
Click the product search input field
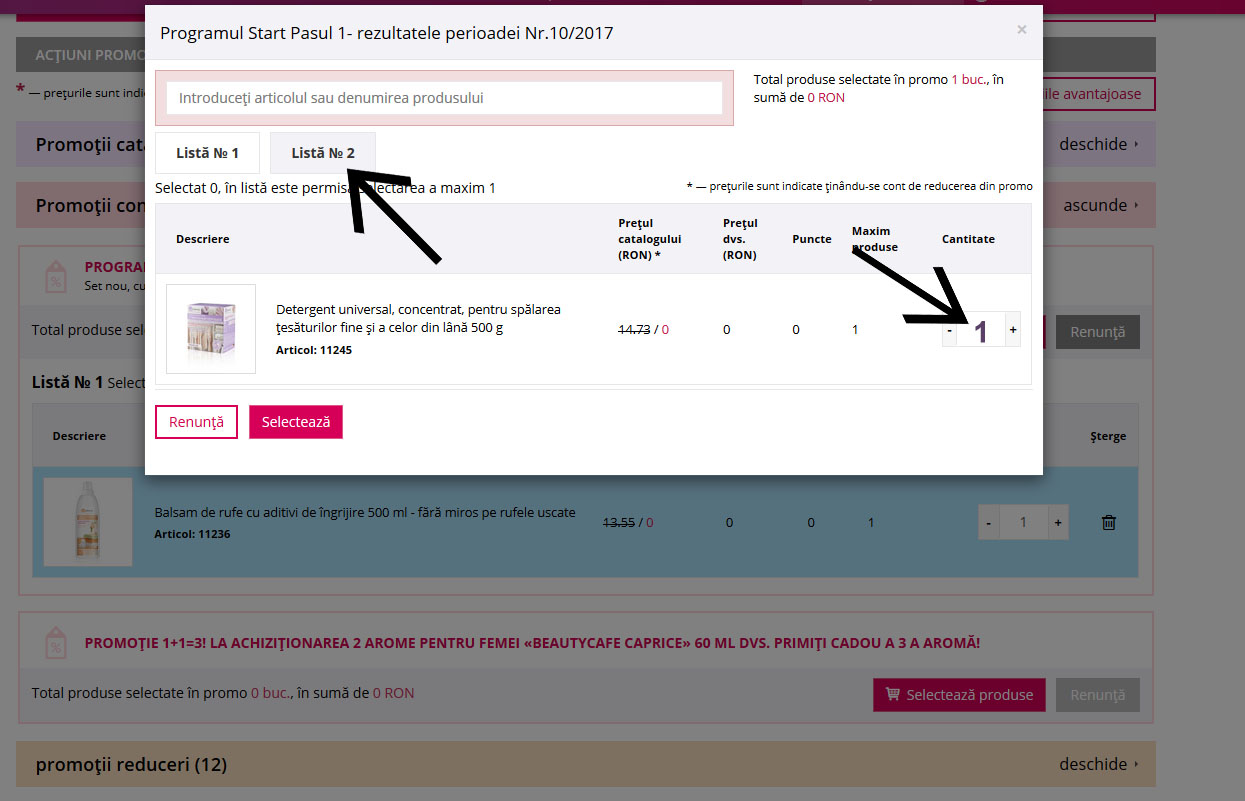coord(444,98)
